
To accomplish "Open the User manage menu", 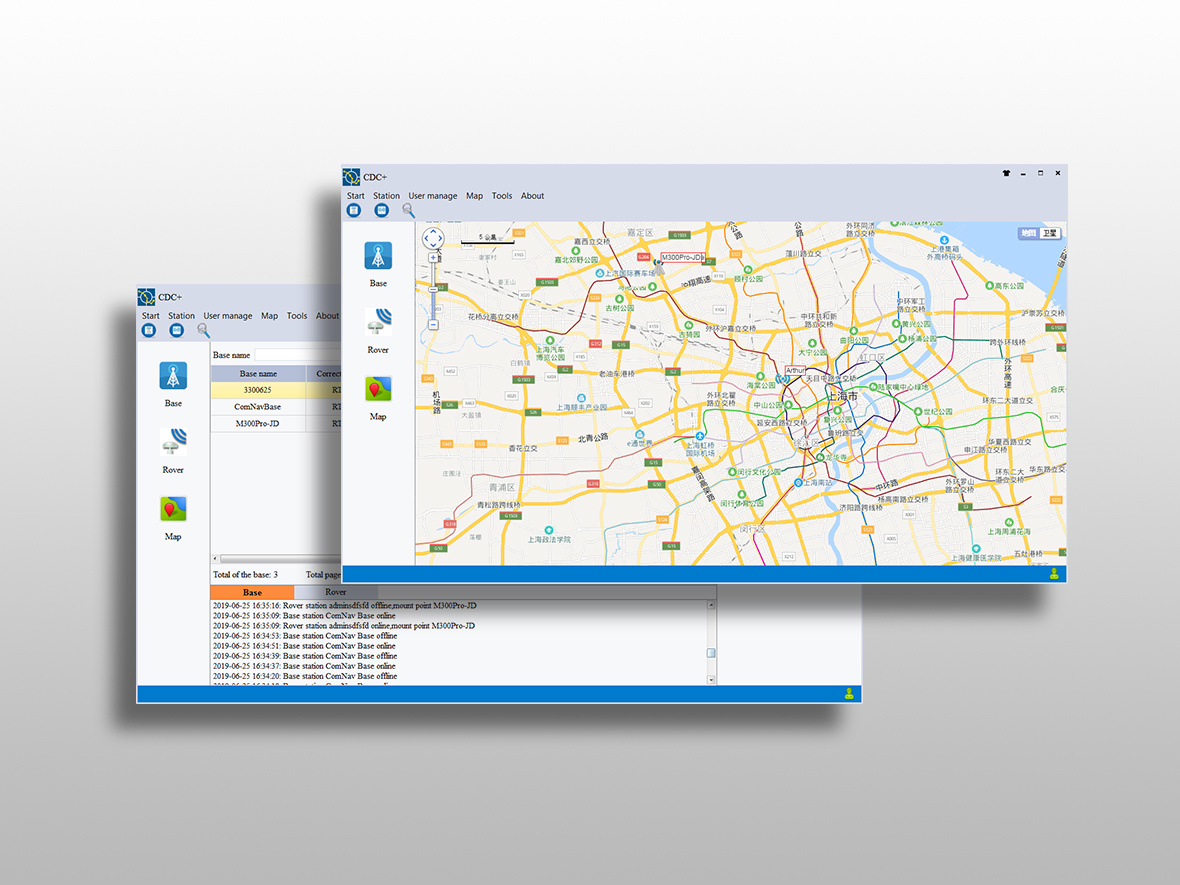I will click(x=433, y=196).
